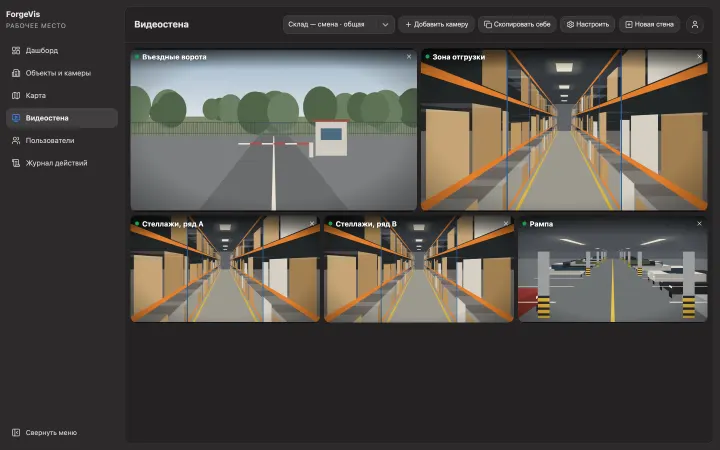Screen dimensions: 720x450
Task: Click the Журнал действий log icon
Action: click(x=16, y=163)
